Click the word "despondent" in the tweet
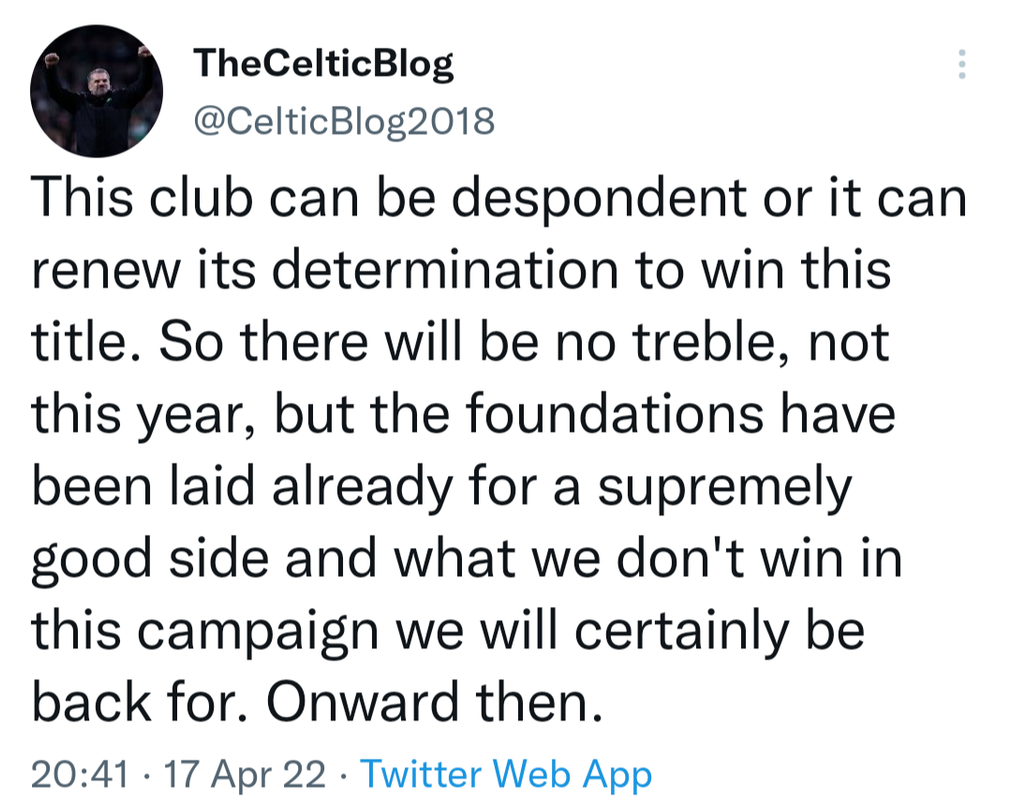This screenshot has width=1012, height=800. (598, 199)
